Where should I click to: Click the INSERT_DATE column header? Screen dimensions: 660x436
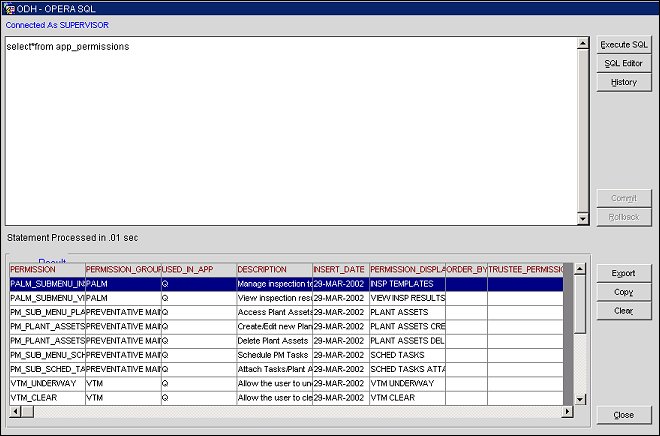340,270
